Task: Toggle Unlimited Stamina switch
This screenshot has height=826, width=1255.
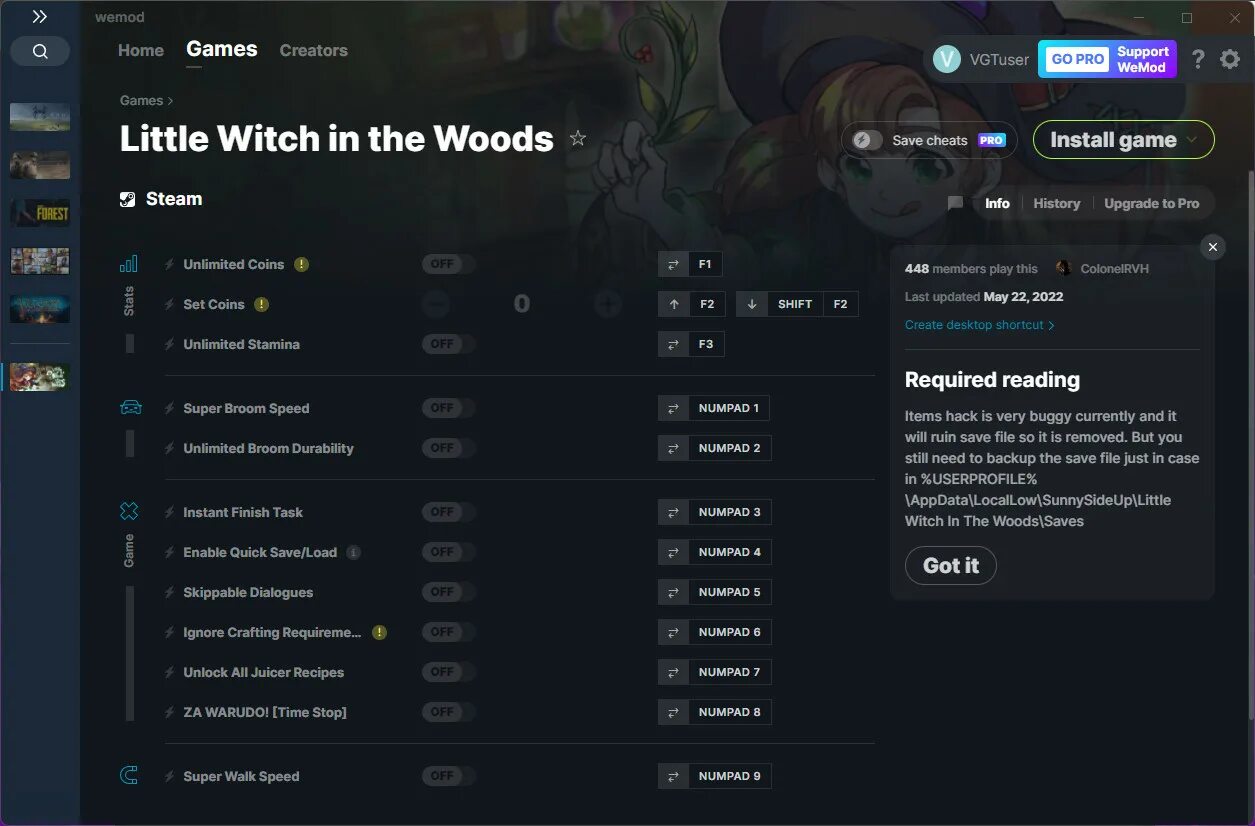Action: 448,344
